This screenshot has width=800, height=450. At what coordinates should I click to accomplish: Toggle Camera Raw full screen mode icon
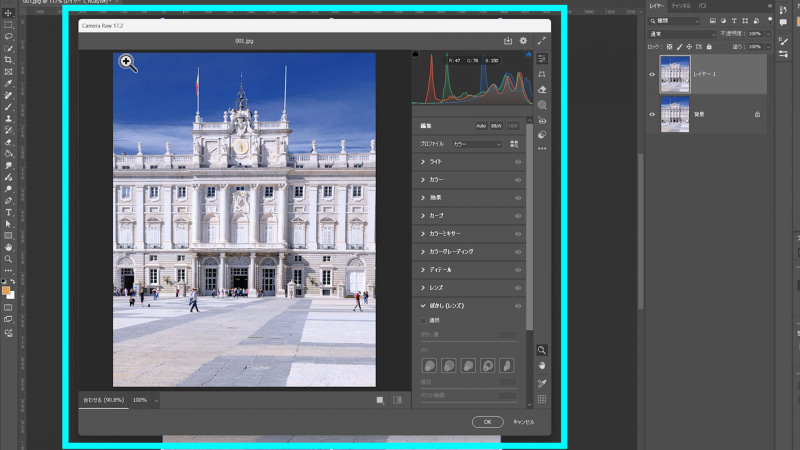pyautogui.click(x=541, y=41)
